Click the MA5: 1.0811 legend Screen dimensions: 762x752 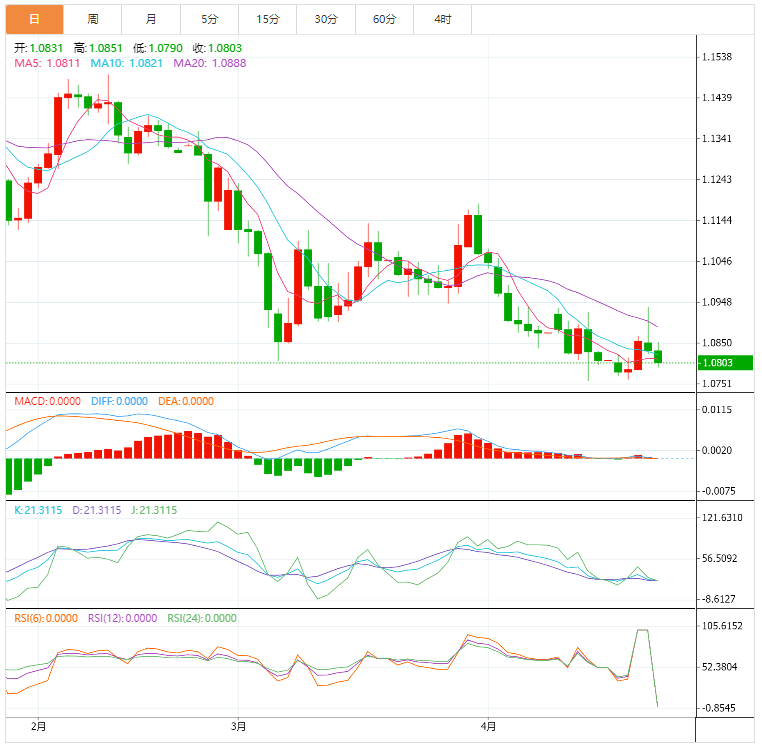point(47,63)
